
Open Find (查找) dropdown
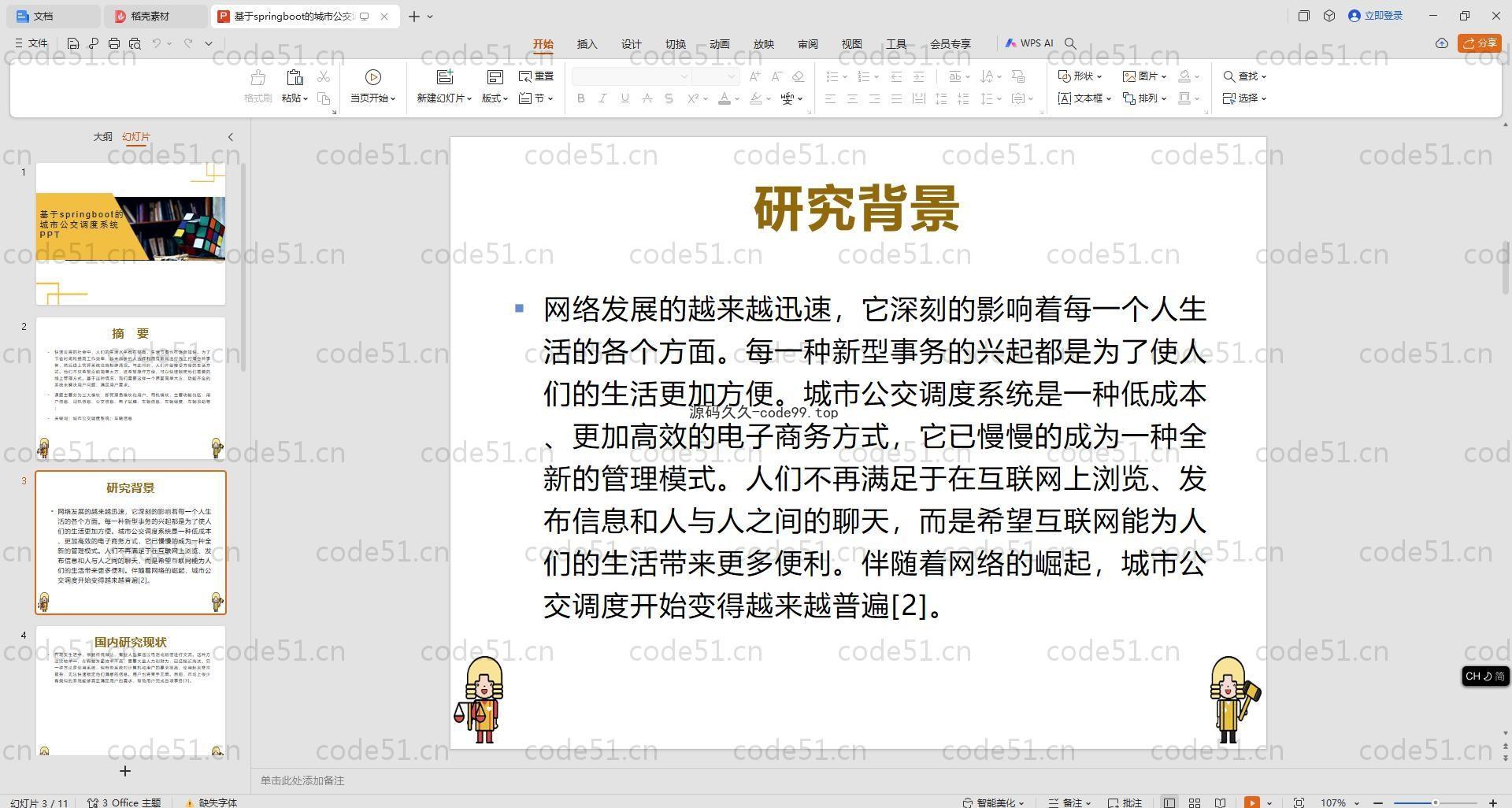[x=1245, y=76]
